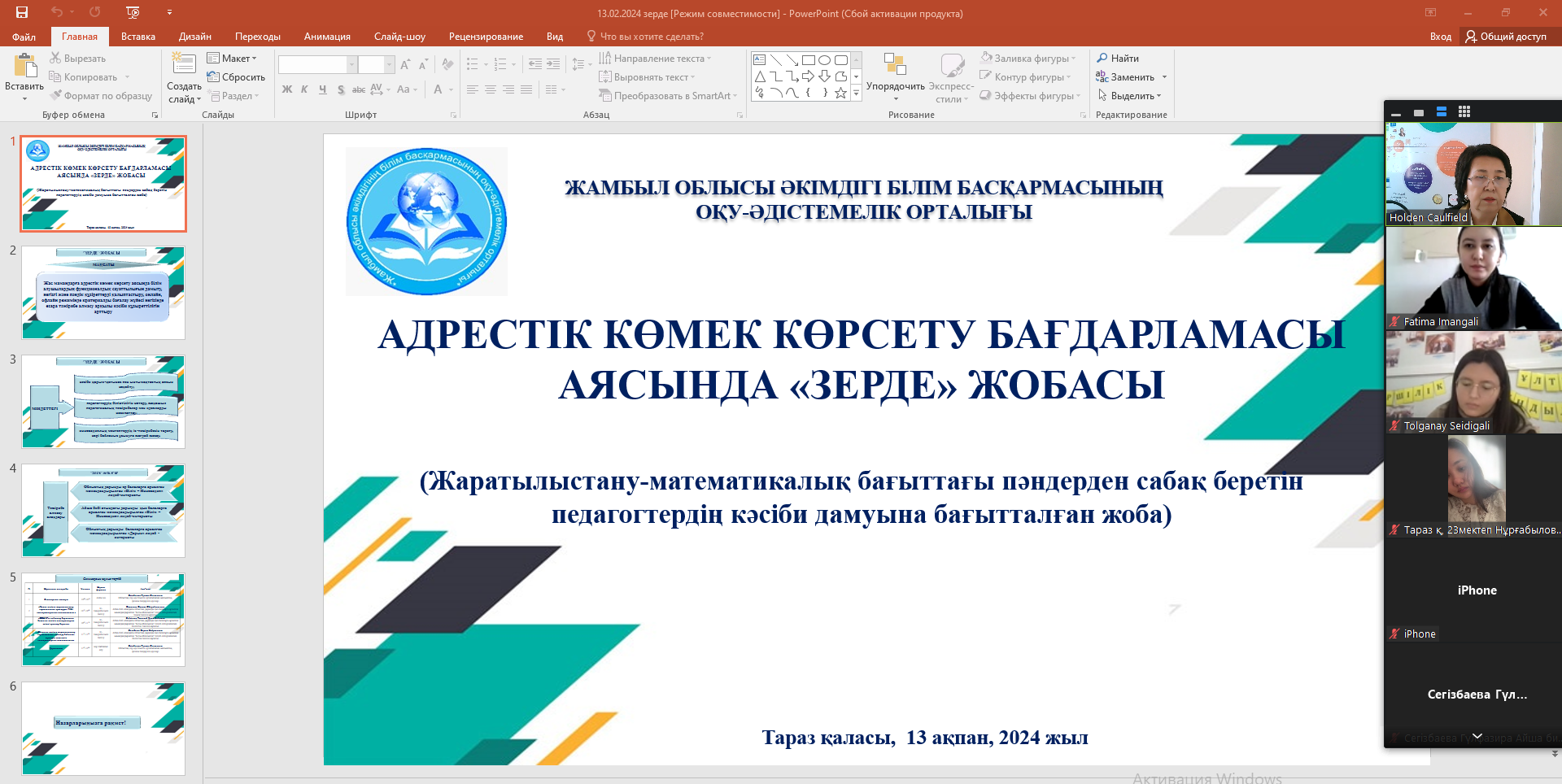
Task: Align text to the left
Action: (473, 89)
